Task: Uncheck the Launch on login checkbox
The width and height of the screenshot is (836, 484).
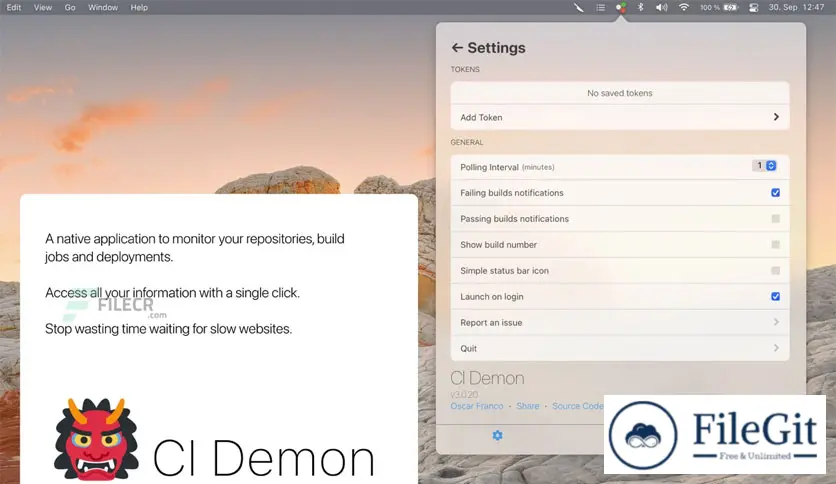Action: click(x=775, y=296)
